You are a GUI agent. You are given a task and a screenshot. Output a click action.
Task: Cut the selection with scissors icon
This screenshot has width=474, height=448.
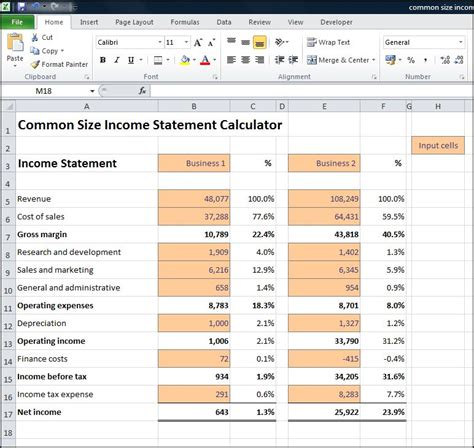(35, 37)
